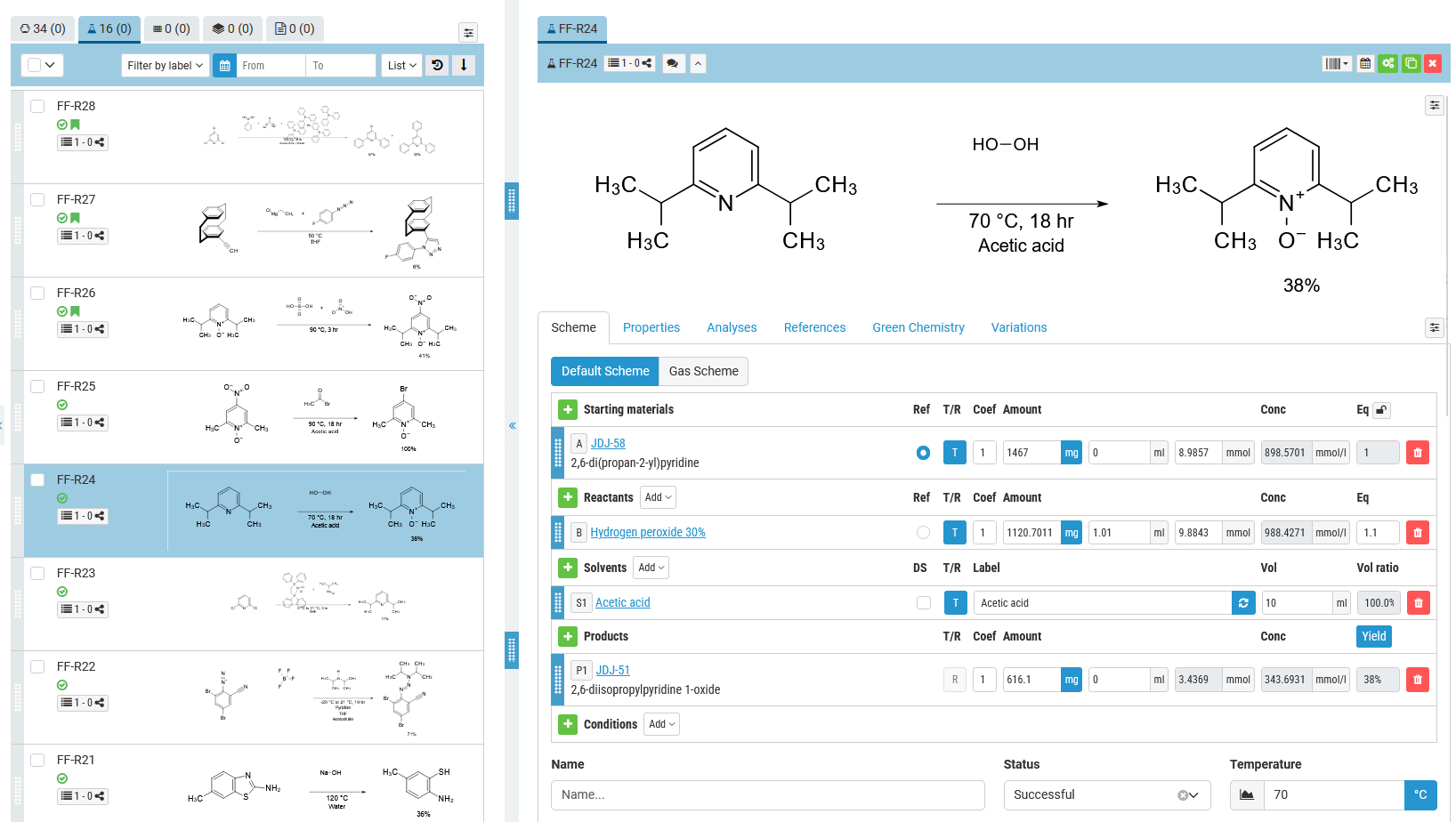
Task: Open the Filter by label dropdown
Action: click(165, 65)
